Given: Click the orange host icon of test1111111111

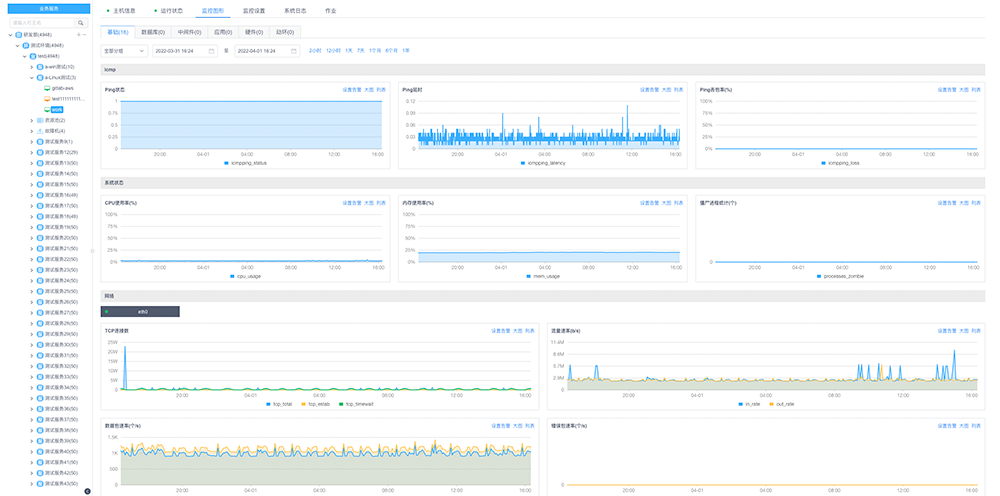Looking at the screenshot, I should point(47,99).
